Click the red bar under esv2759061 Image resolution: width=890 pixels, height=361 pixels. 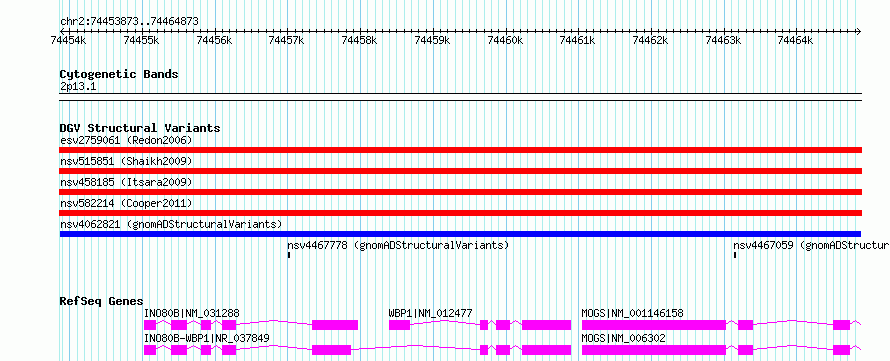coord(461,150)
